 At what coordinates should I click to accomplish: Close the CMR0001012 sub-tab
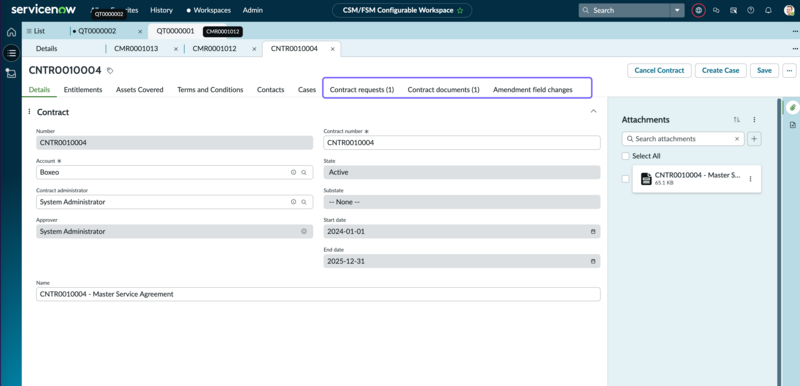[254, 49]
